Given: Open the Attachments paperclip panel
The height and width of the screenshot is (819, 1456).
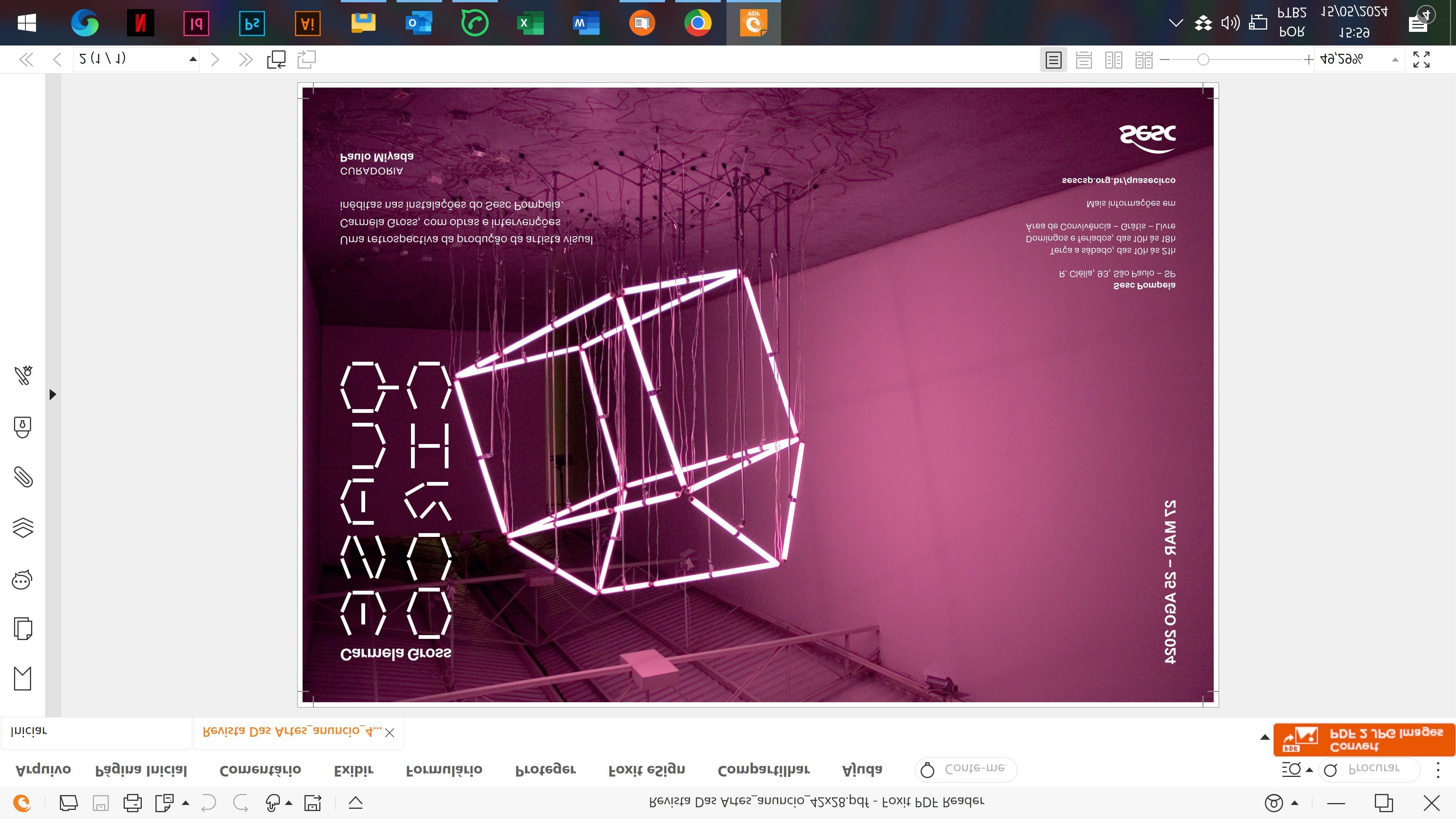Looking at the screenshot, I should click(x=23, y=477).
